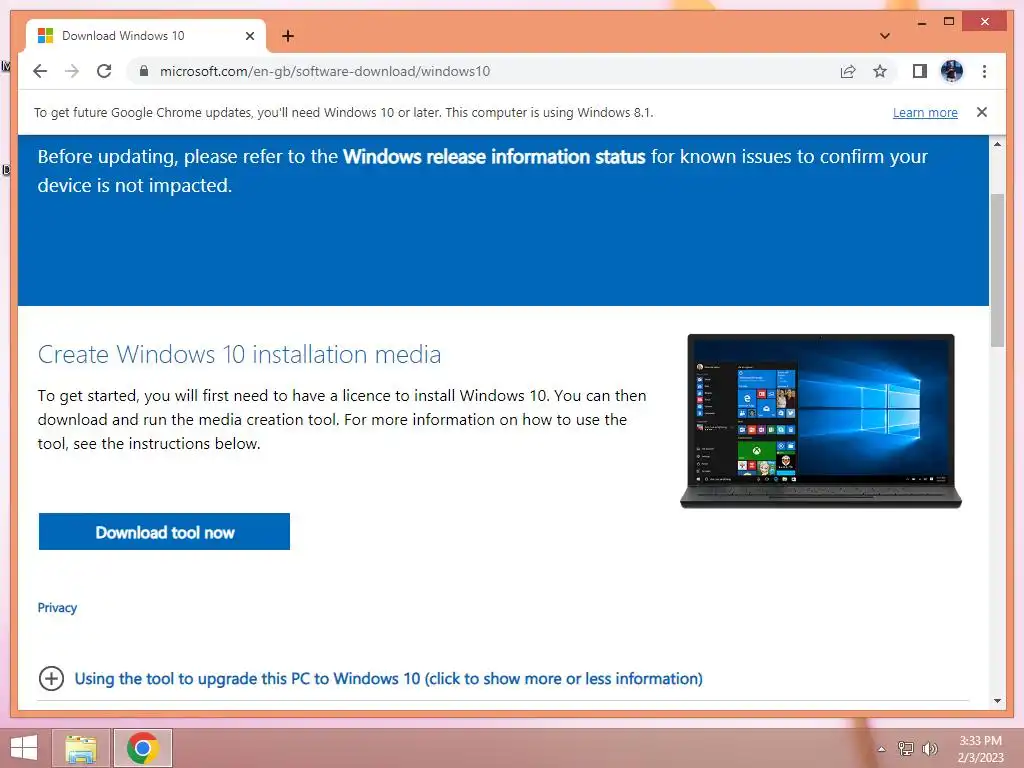Screen dimensions: 1024x768
Task: Expand the upgrade info plus-circle icon
Action: [x=52, y=679]
